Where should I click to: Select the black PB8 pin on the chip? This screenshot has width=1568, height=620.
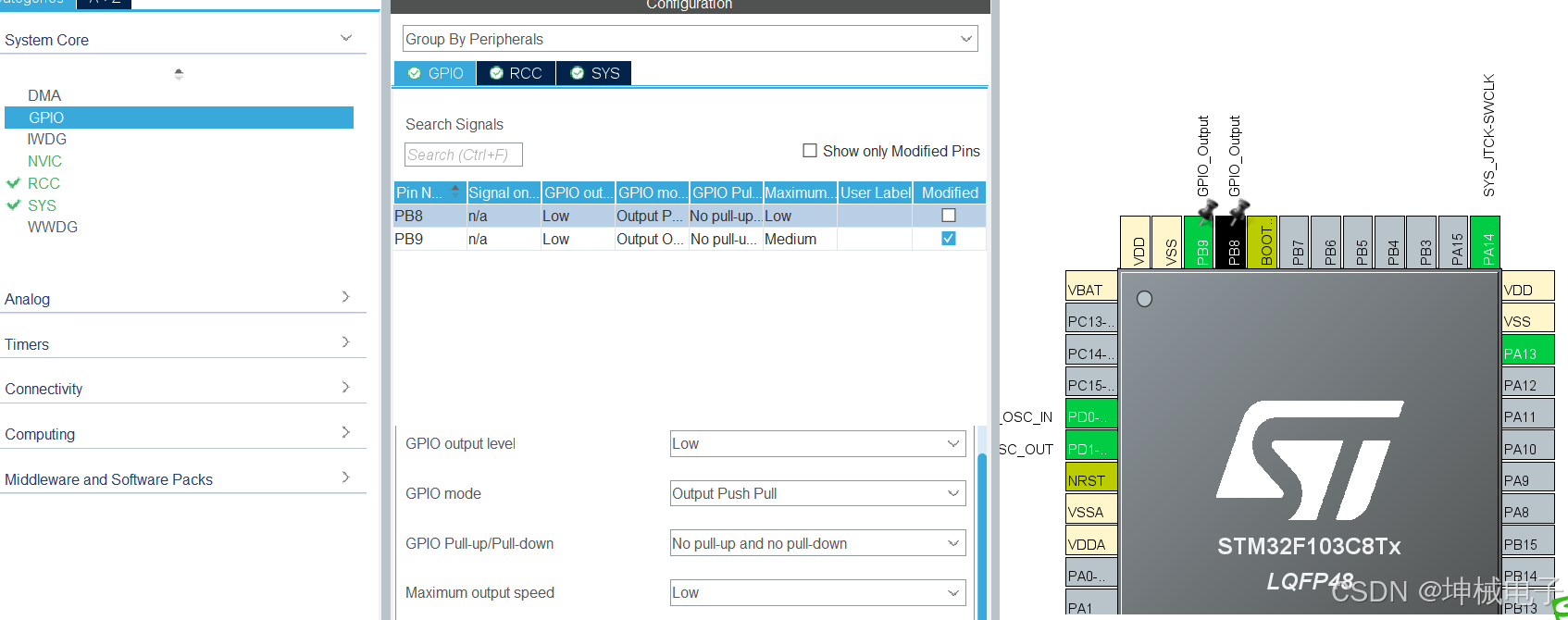coord(1231,242)
